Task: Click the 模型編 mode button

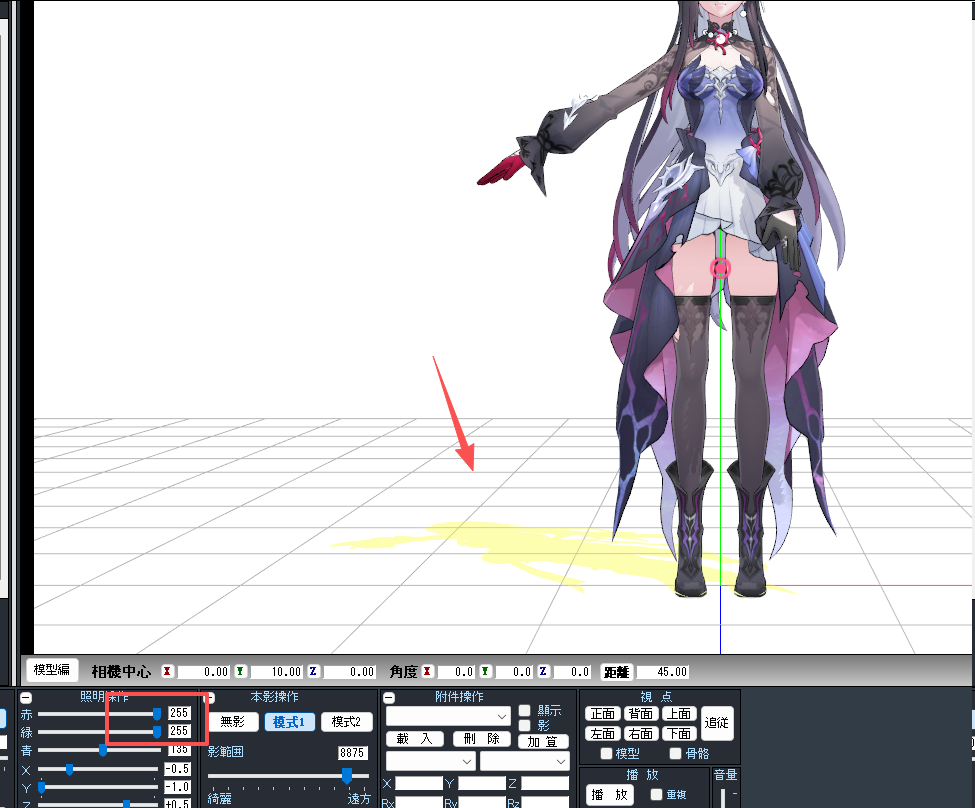Action: click(x=52, y=670)
